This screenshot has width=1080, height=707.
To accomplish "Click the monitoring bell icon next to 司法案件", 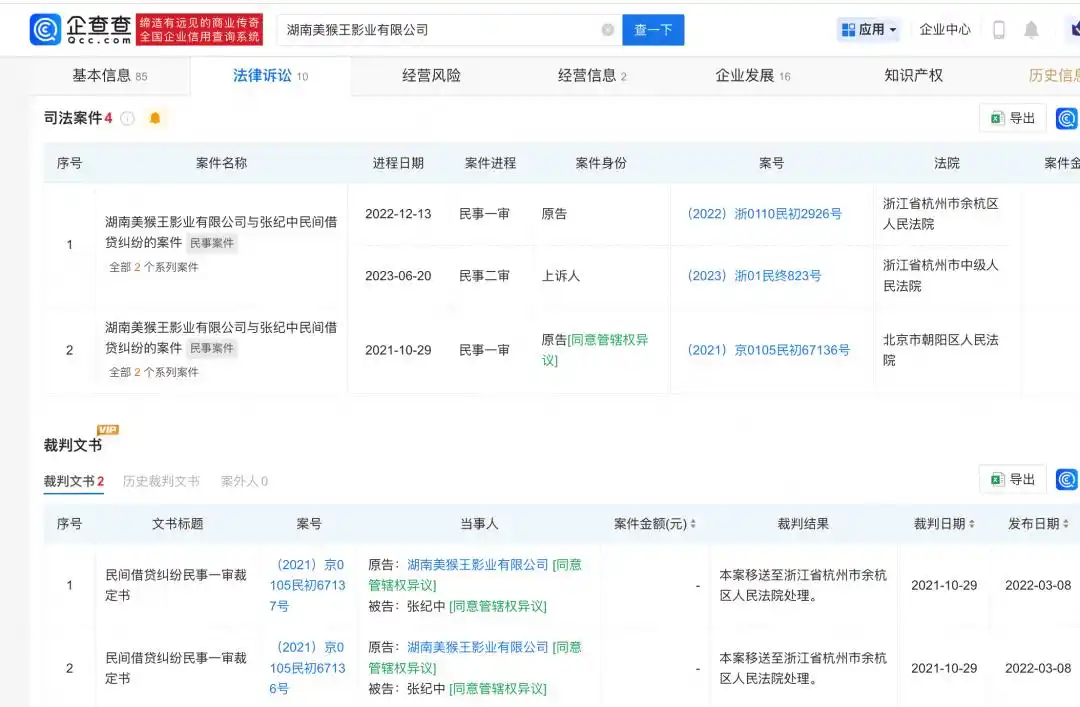I will [155, 117].
